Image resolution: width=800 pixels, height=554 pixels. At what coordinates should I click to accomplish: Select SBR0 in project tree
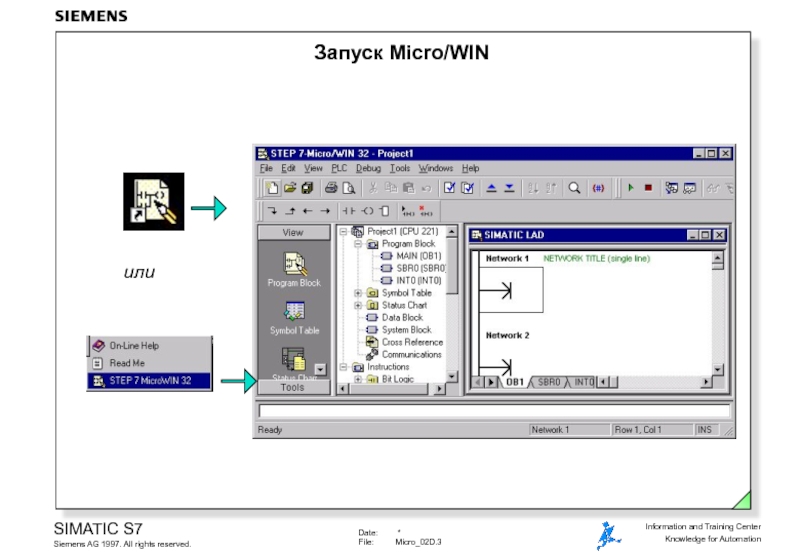pyautogui.click(x=413, y=268)
